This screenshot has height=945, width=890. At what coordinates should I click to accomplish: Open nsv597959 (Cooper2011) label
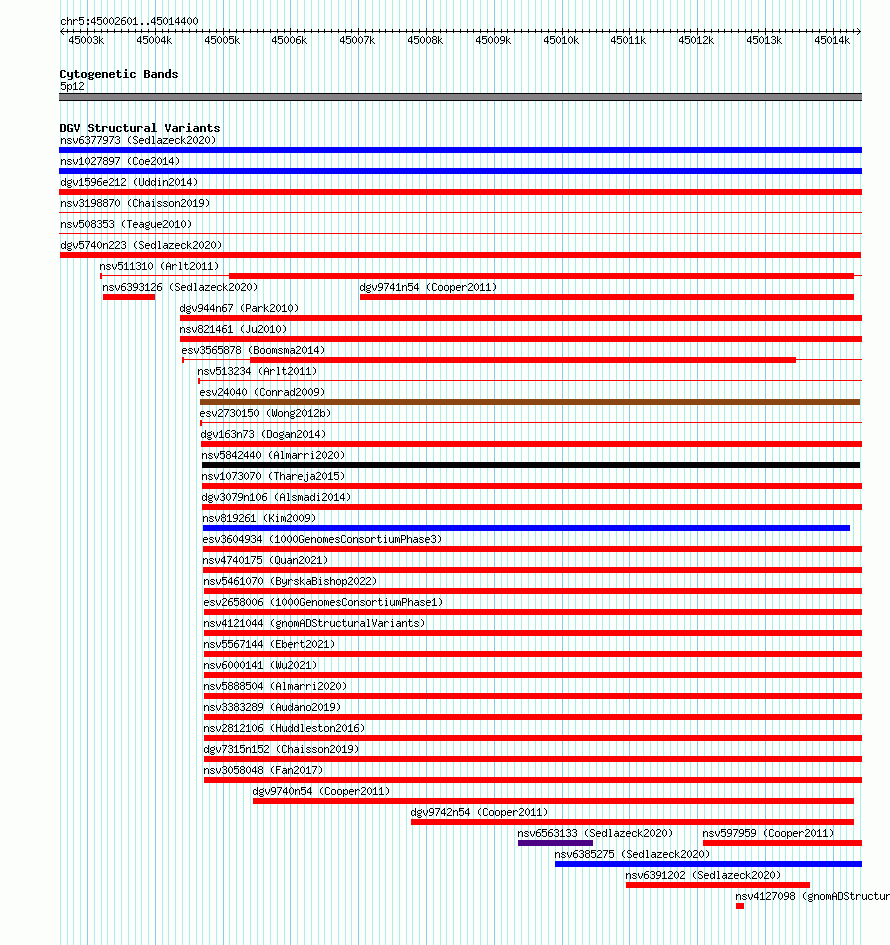pyautogui.click(x=768, y=834)
